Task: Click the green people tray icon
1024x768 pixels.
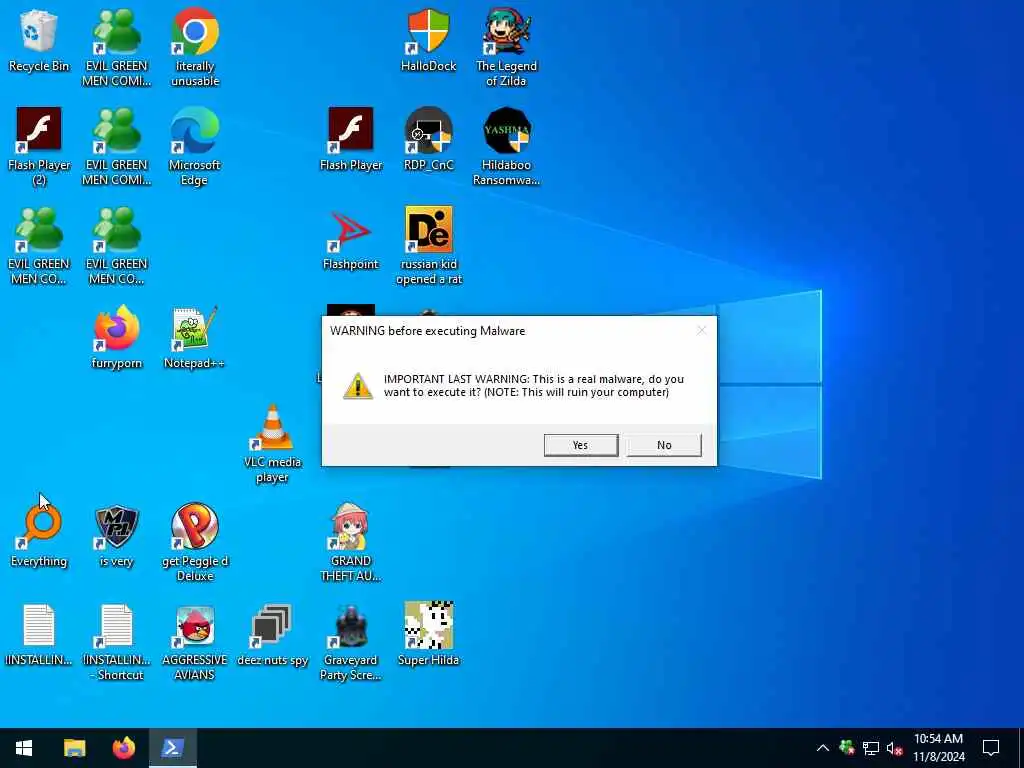Action: (847, 748)
